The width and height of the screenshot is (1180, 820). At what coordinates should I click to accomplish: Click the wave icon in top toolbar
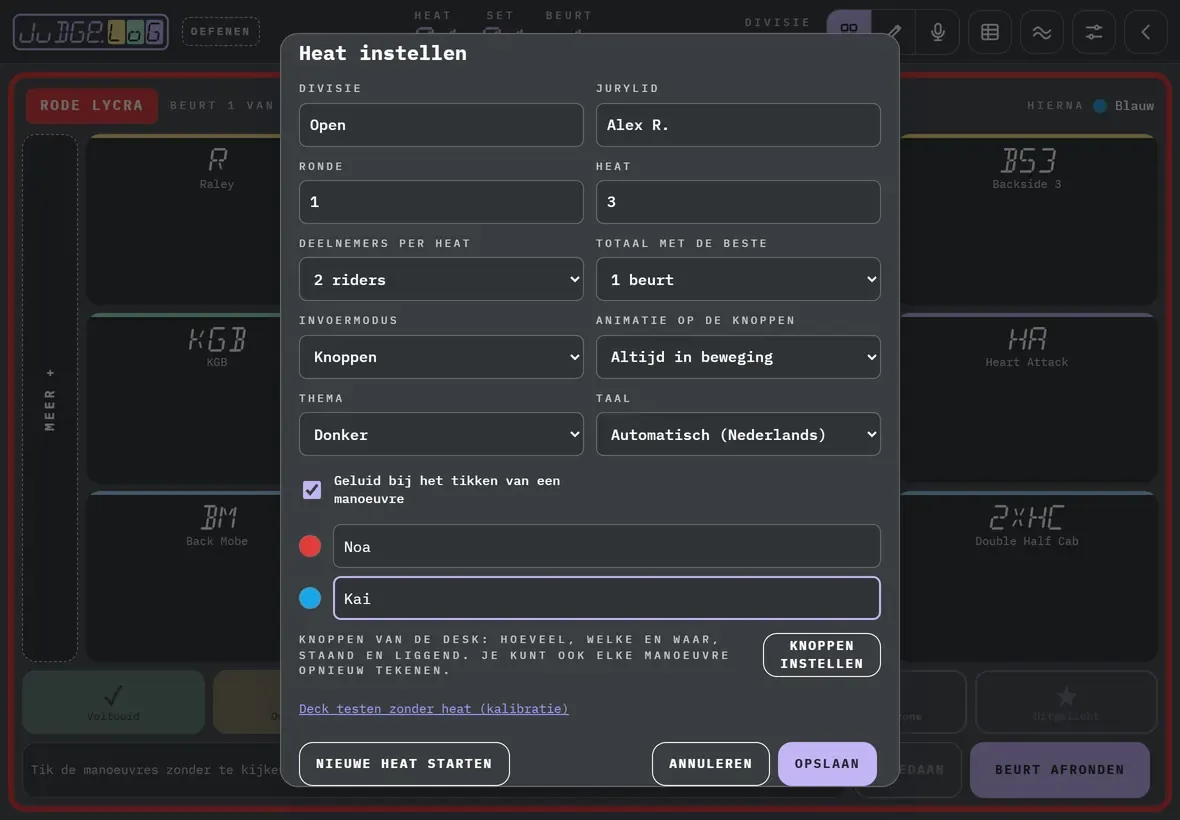tap(1042, 32)
